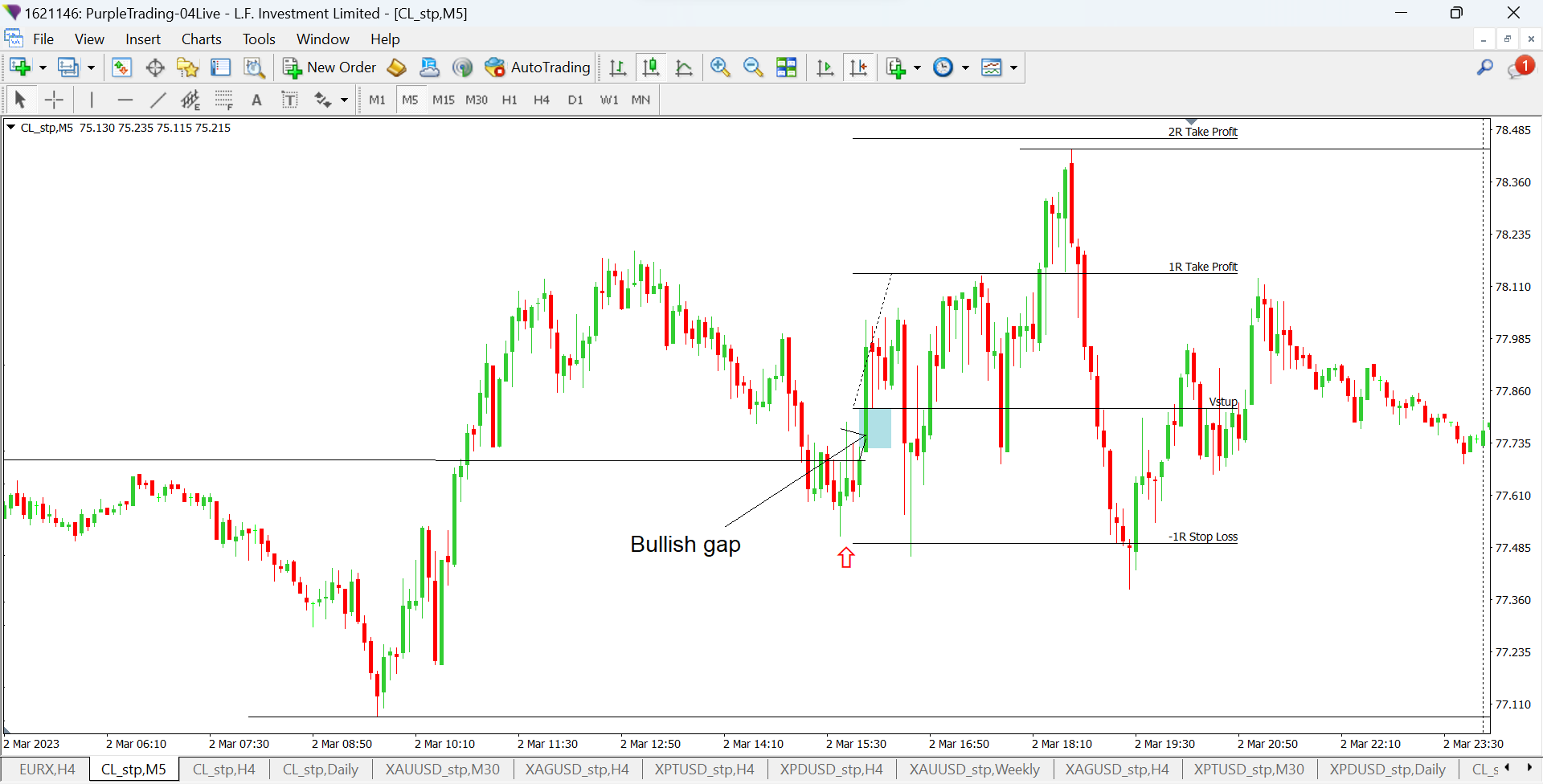The height and width of the screenshot is (784, 1543).
Task: Switch to M1 timeframe
Action: 377,100
